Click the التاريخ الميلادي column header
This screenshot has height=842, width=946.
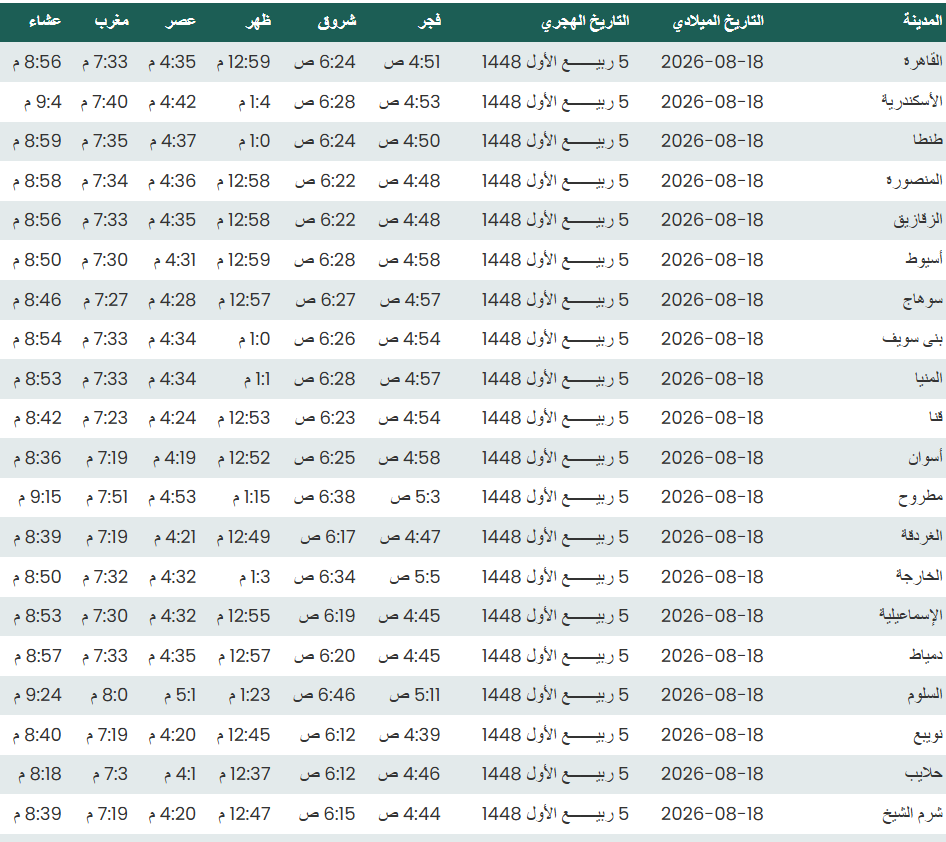pyautogui.click(x=718, y=21)
